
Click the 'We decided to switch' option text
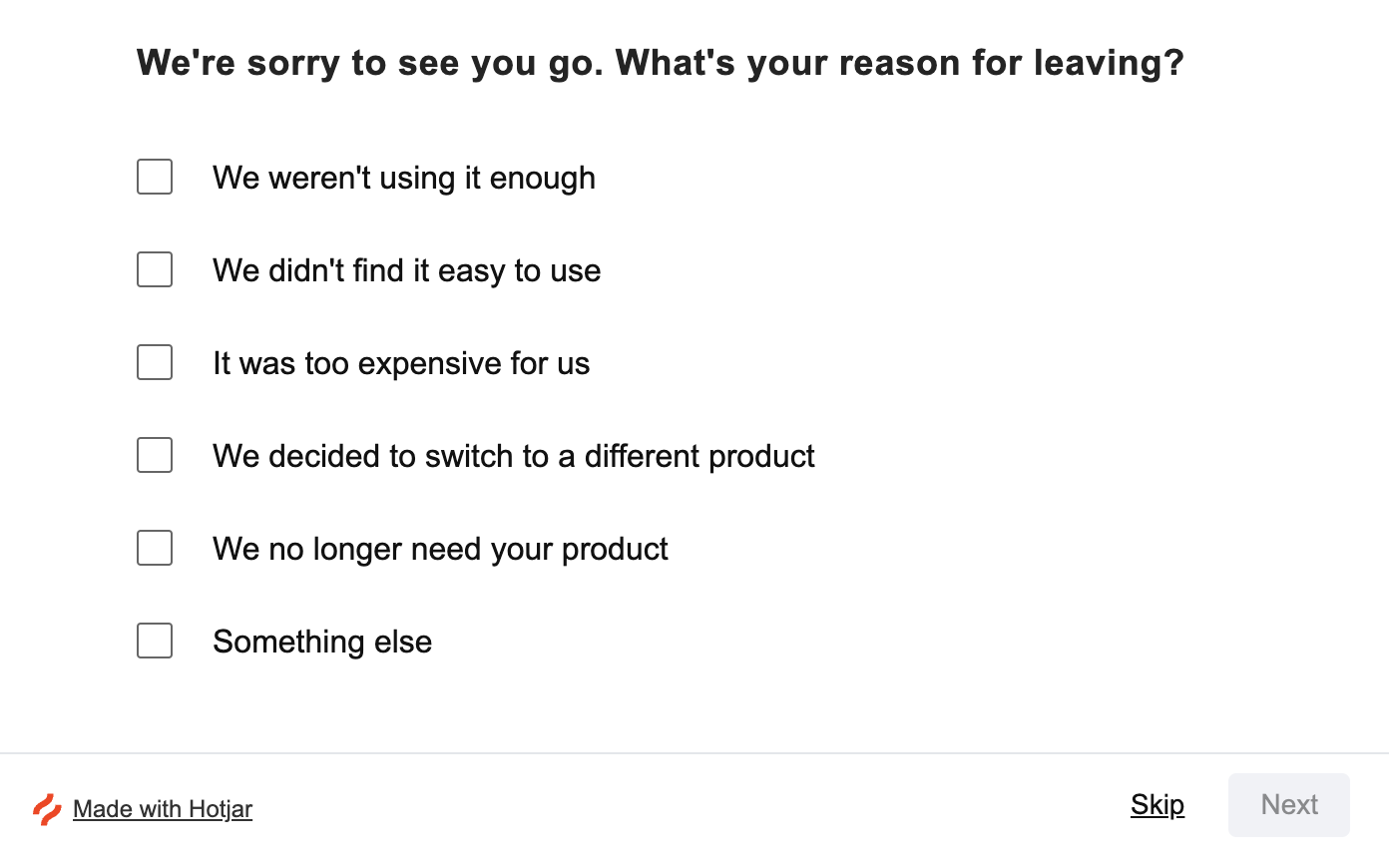tap(513, 457)
